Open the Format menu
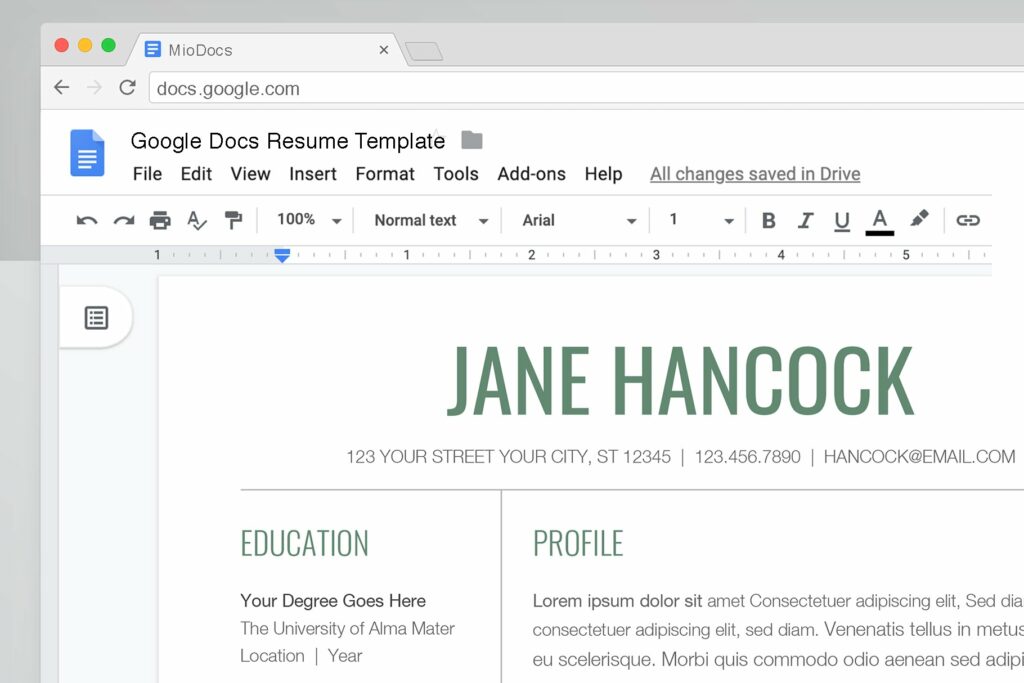The height and width of the screenshot is (683, 1024). [385, 174]
